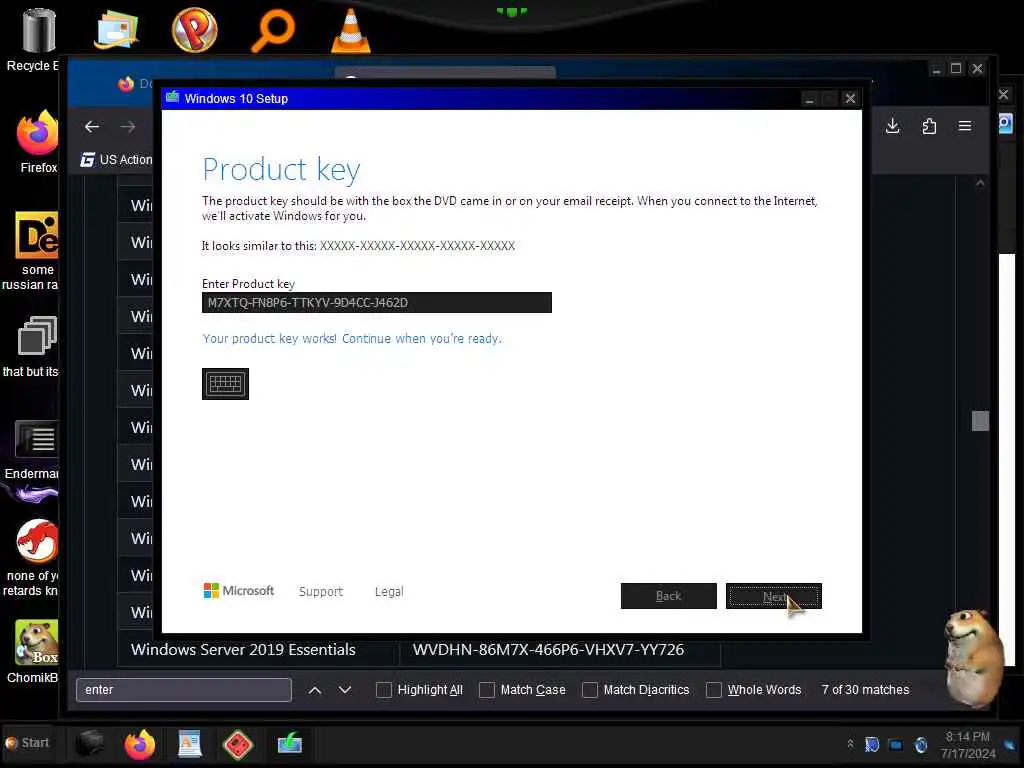Open the 'that but its' desktop icon
Viewport: 1024px width, 768px height.
33,346
